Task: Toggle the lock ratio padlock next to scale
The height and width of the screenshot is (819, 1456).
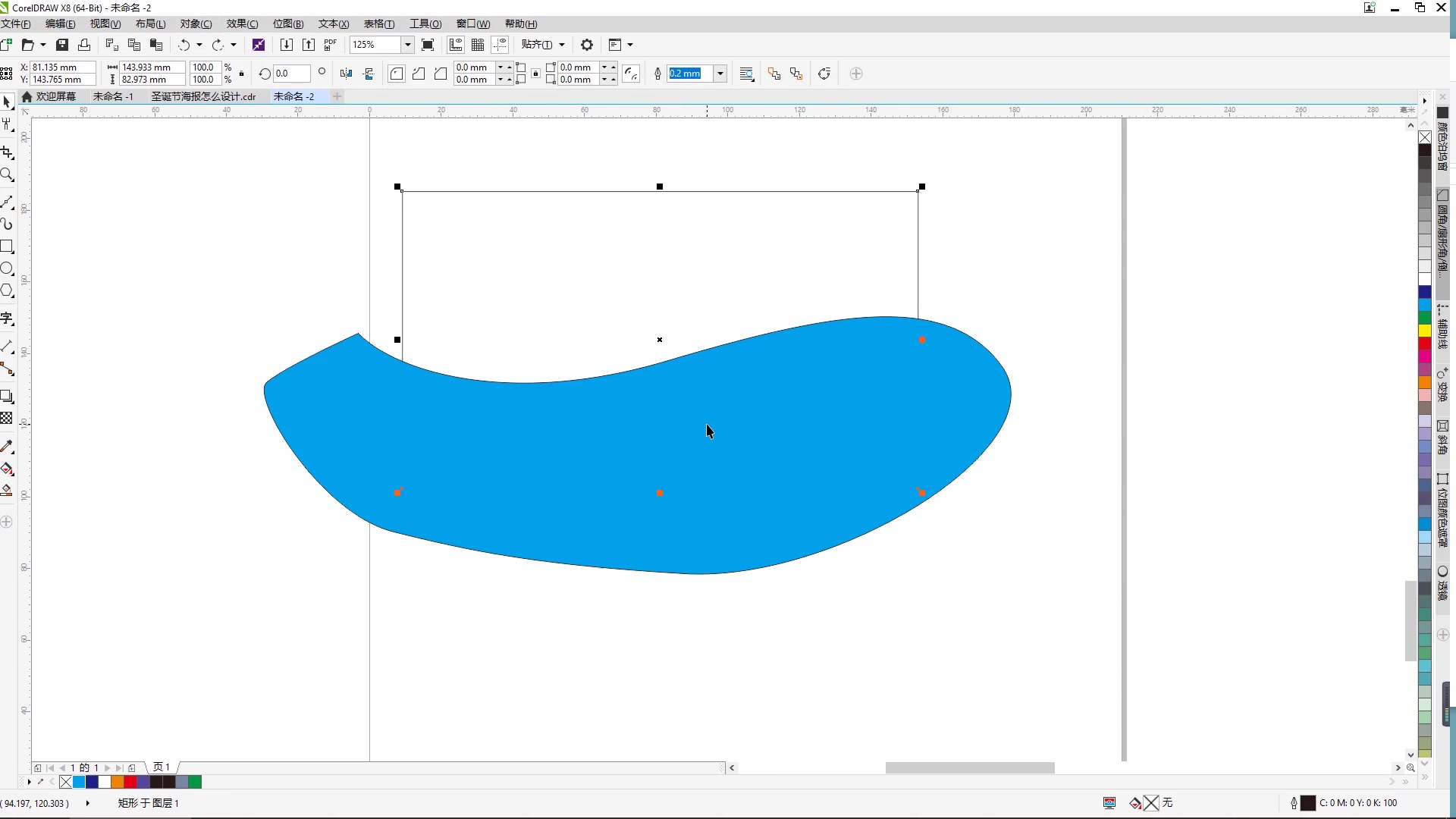Action: point(242,74)
